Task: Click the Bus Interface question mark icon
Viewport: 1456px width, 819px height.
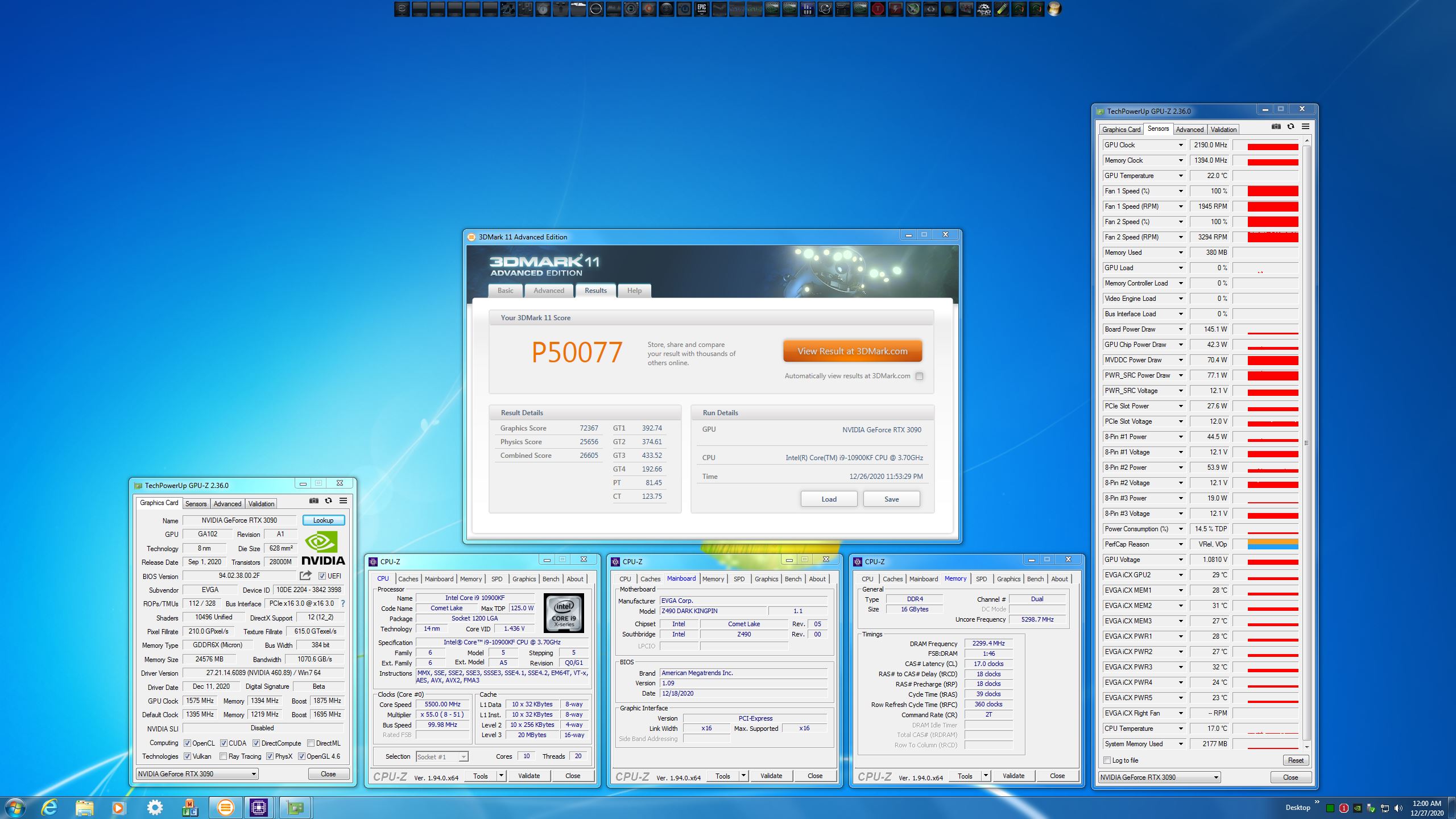Action: click(343, 603)
